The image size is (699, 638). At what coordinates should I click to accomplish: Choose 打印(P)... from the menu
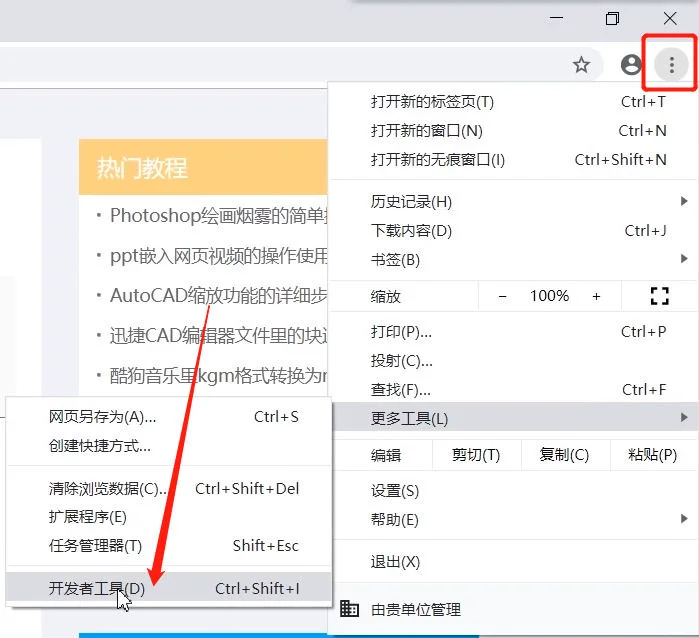click(x=513, y=332)
